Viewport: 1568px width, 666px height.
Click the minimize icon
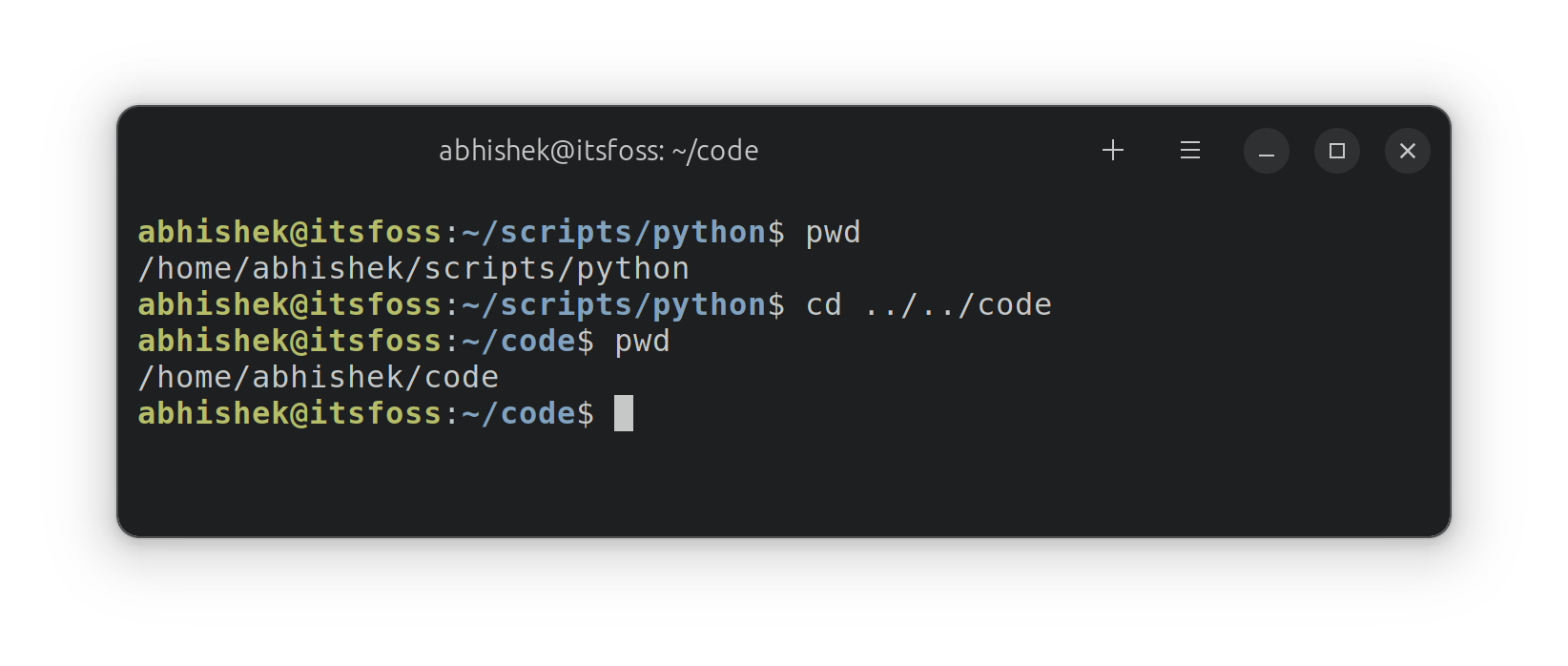(1266, 150)
